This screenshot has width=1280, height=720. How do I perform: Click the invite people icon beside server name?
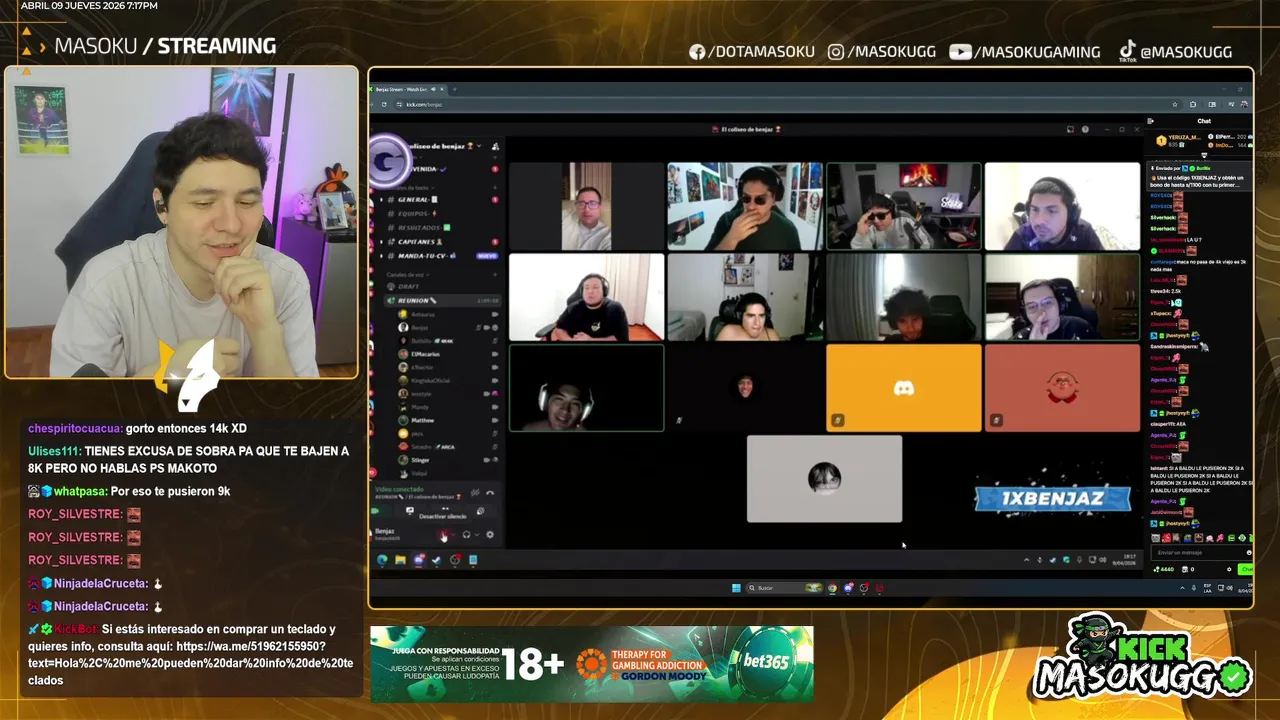[x=495, y=147]
